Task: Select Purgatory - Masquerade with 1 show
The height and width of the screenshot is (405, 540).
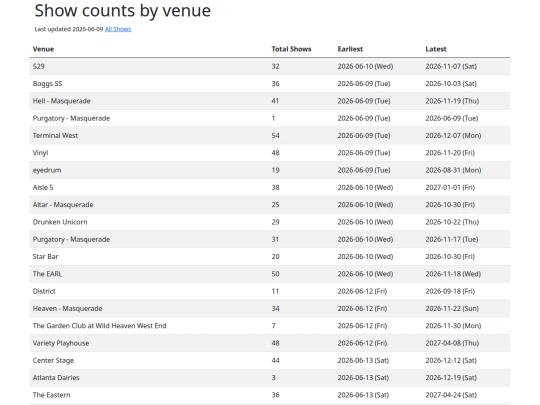Action: coord(71,118)
